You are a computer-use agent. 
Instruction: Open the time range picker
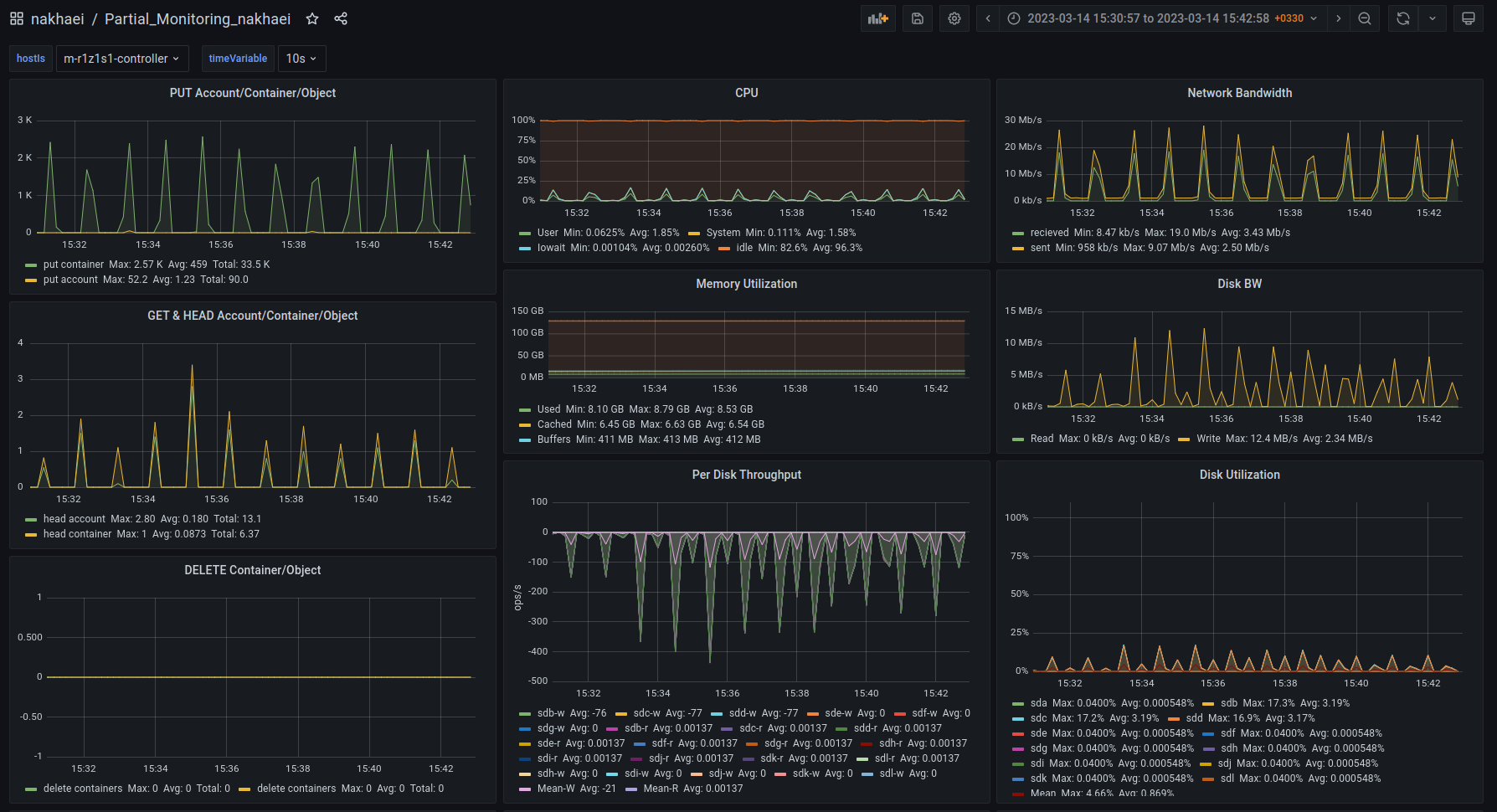(x=1164, y=18)
